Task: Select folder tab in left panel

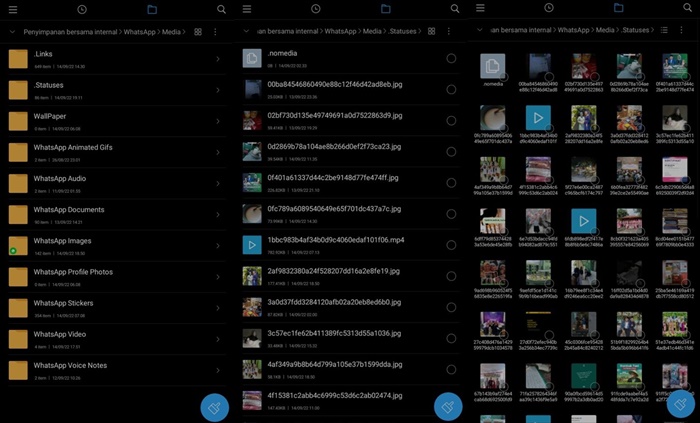Action: click(x=152, y=9)
